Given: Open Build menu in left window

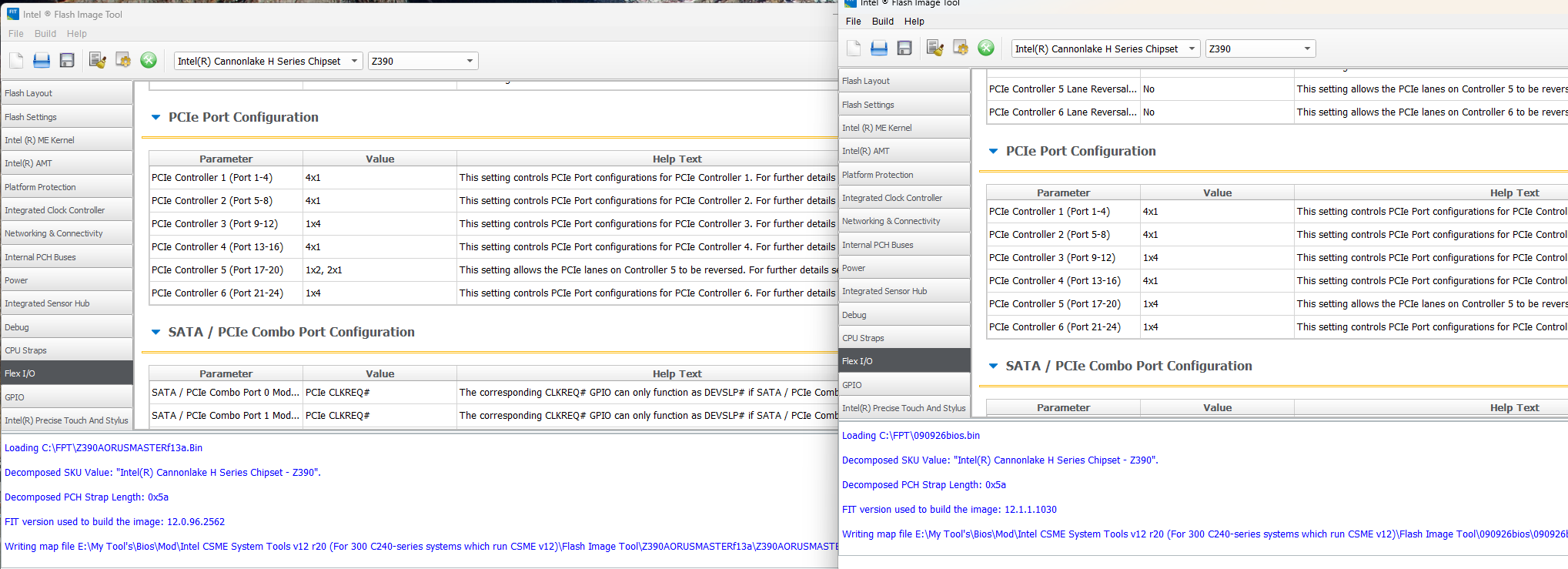Looking at the screenshot, I should pyautogui.click(x=45, y=34).
